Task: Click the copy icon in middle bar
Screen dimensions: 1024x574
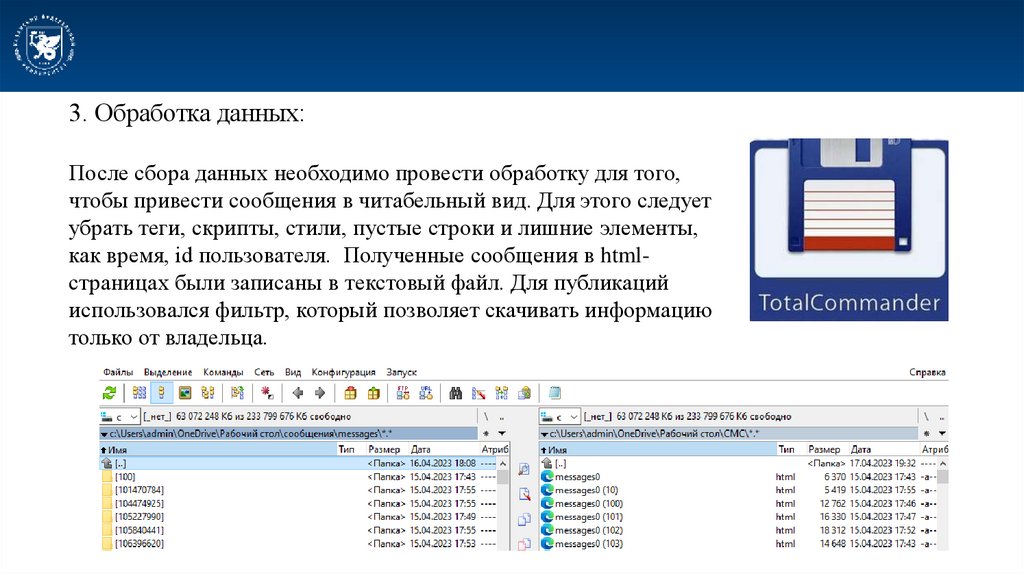Action: click(x=524, y=520)
